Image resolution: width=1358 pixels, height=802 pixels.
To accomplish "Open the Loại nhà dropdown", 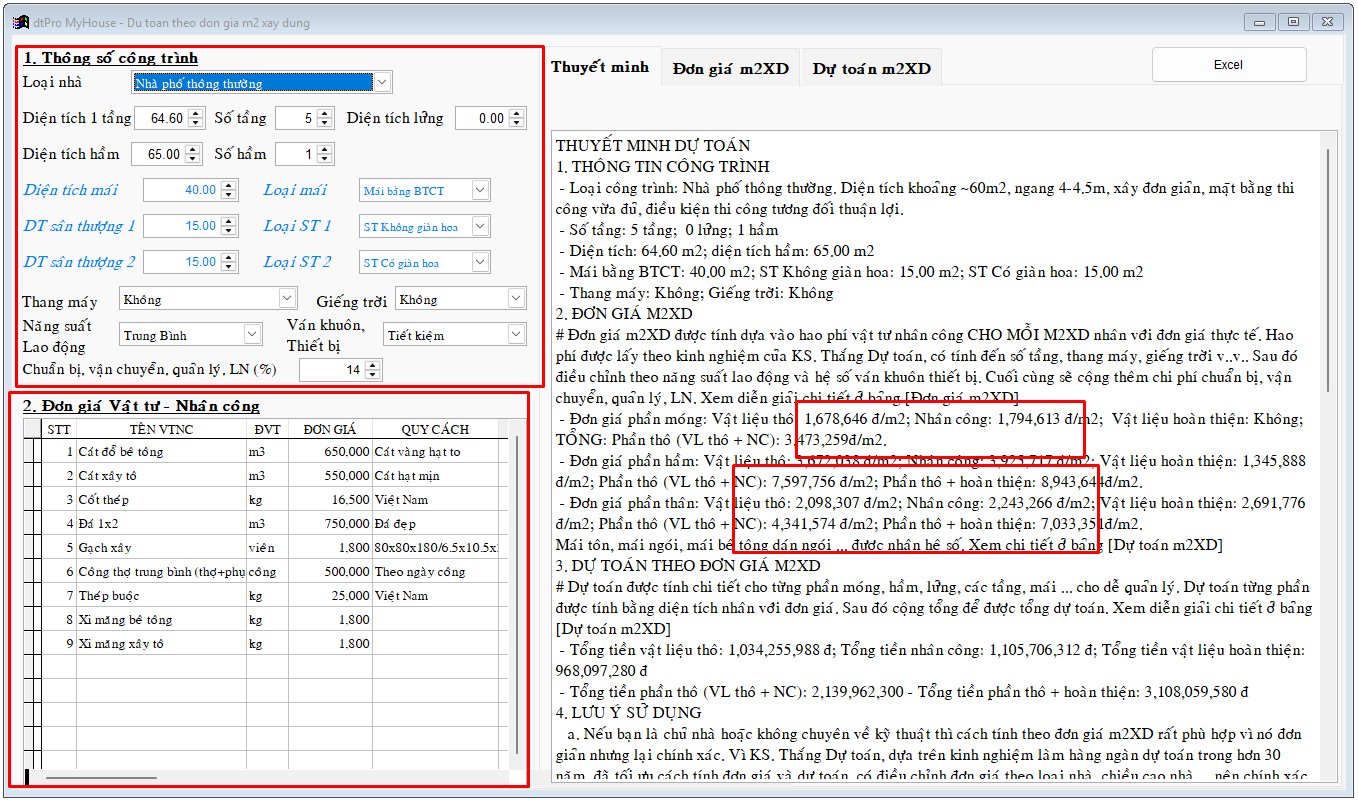I will click(382, 82).
